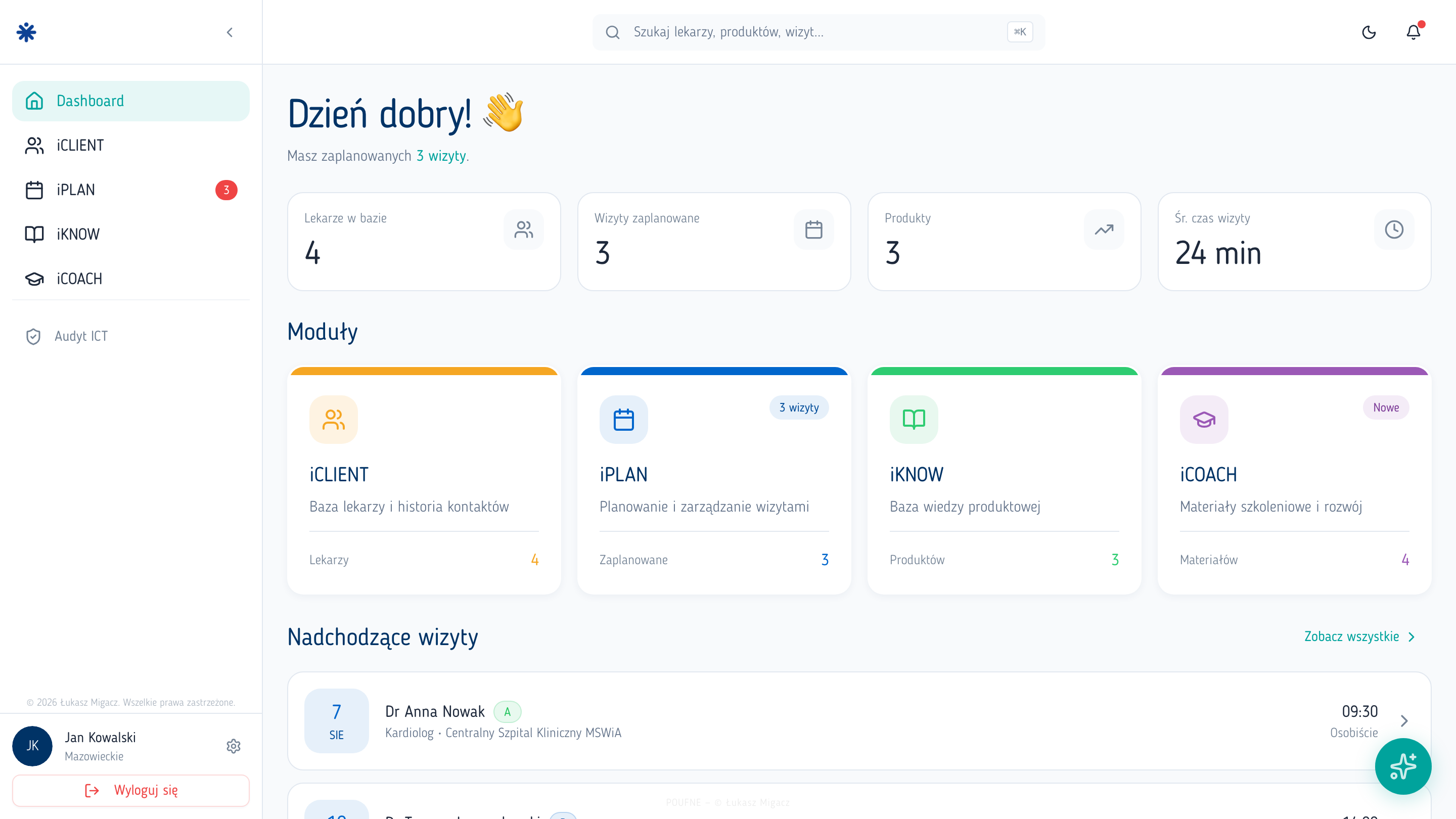Click the '3 wizyty' badge on iPLAN card
This screenshot has width=1456, height=819.
coord(799,407)
